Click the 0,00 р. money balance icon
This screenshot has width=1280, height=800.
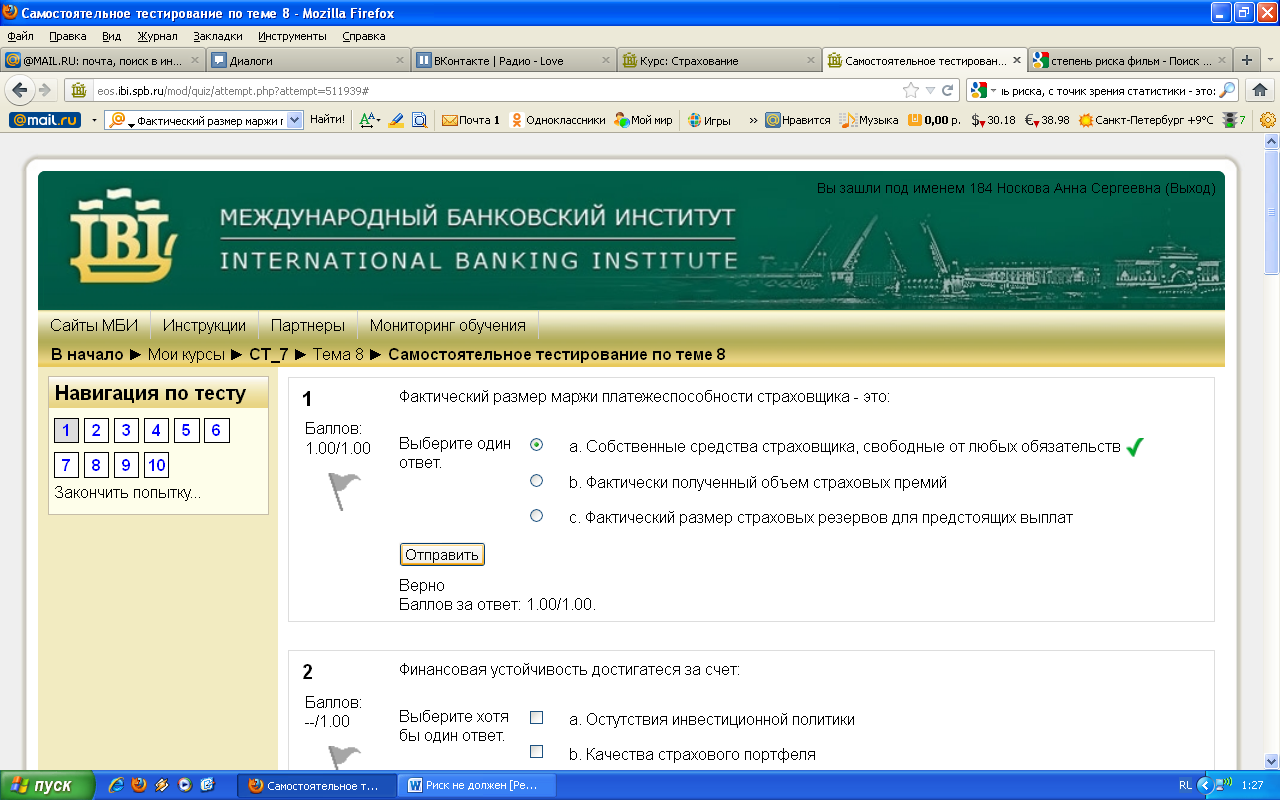[x=934, y=120]
